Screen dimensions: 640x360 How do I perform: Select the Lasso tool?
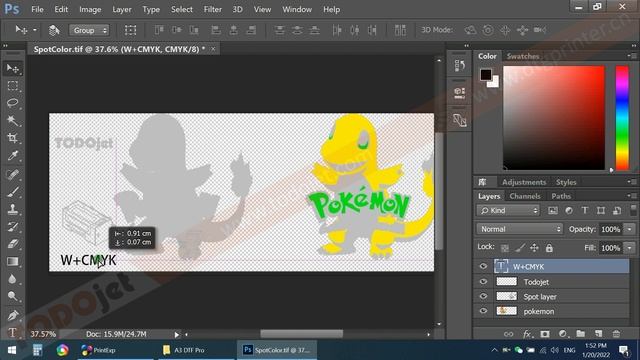(13, 103)
